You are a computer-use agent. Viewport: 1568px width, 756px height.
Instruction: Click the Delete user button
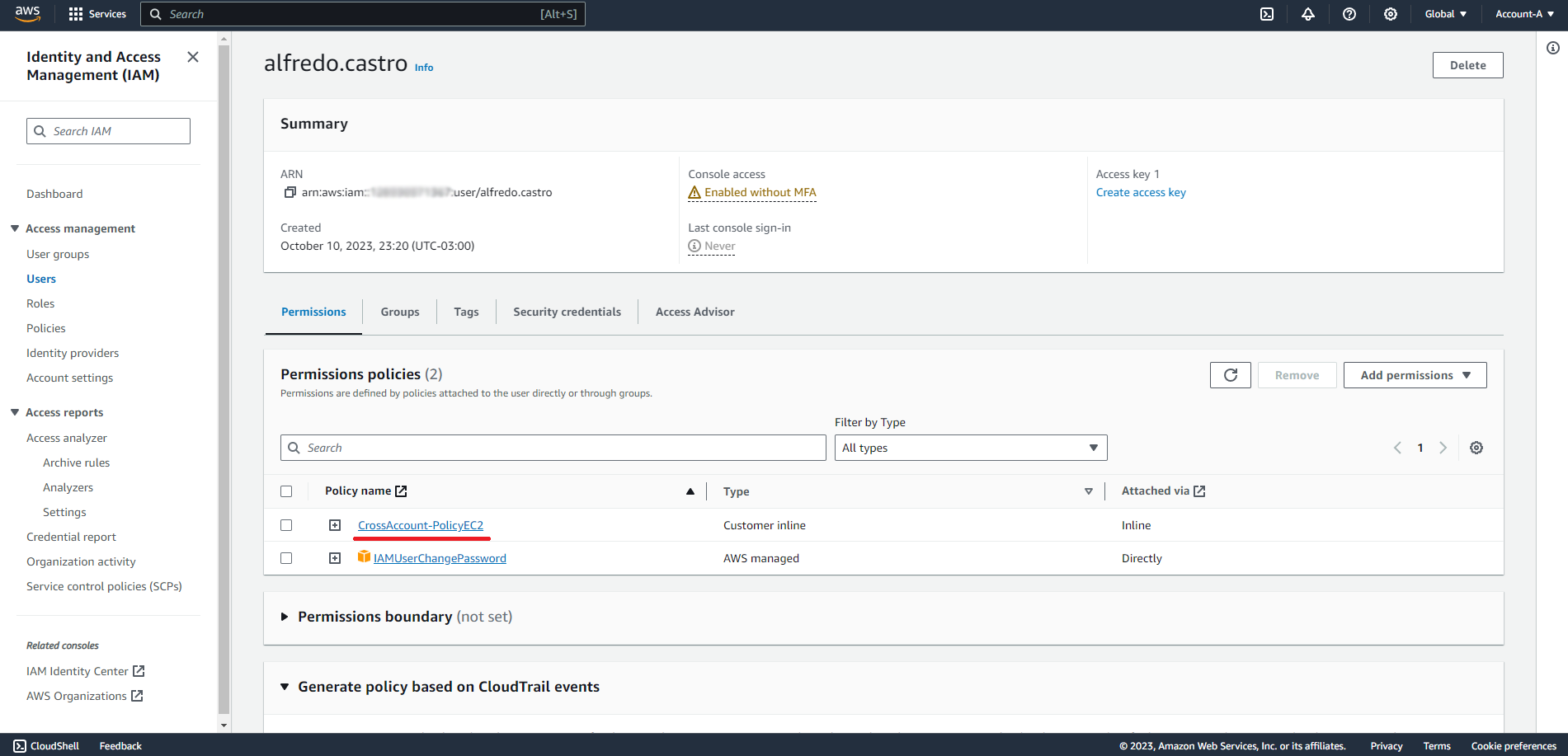click(1468, 65)
